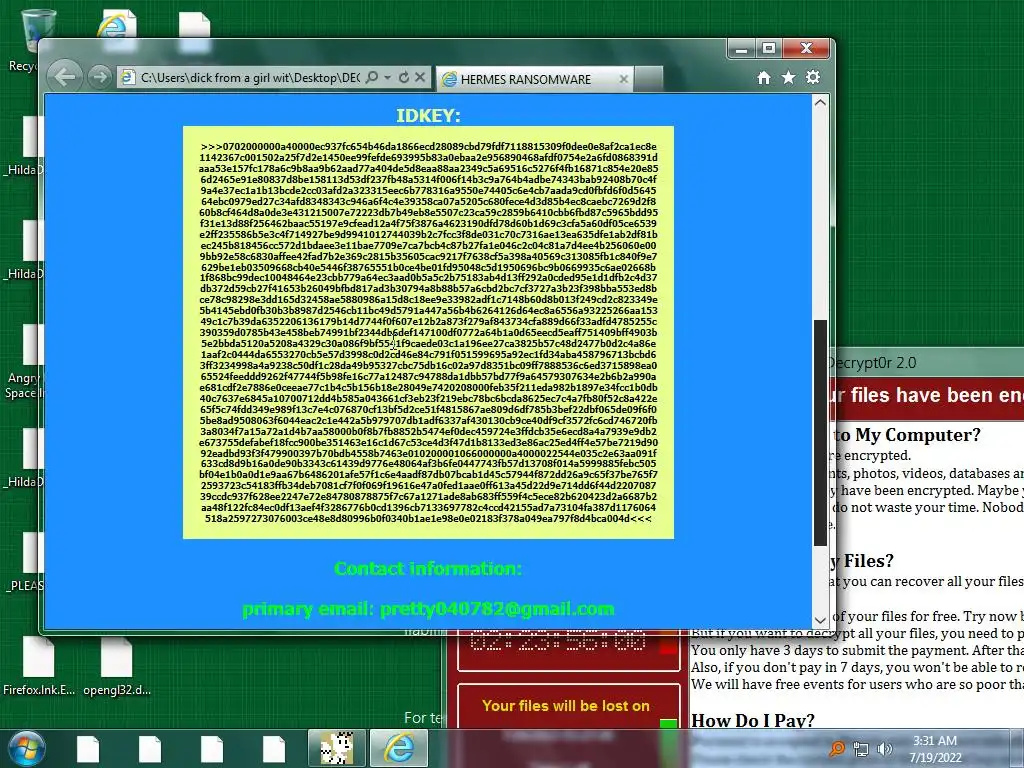Viewport: 1024px width, 768px height.
Task: Click the vertical scrollbar thumb
Action: (820, 432)
